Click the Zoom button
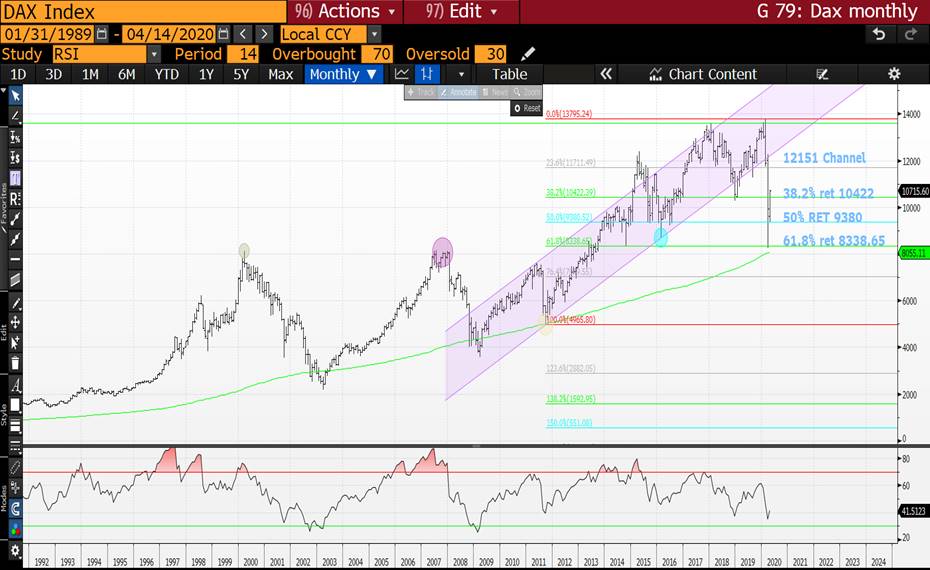This screenshot has height=570, width=930. tap(527, 92)
